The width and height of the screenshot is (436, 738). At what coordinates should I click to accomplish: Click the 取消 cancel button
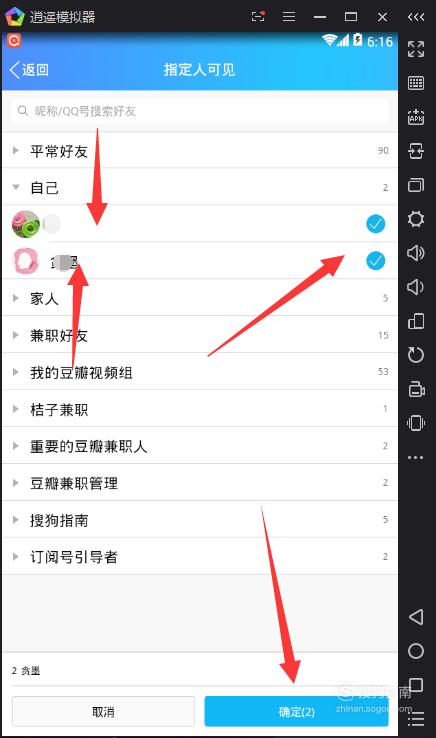click(x=103, y=712)
